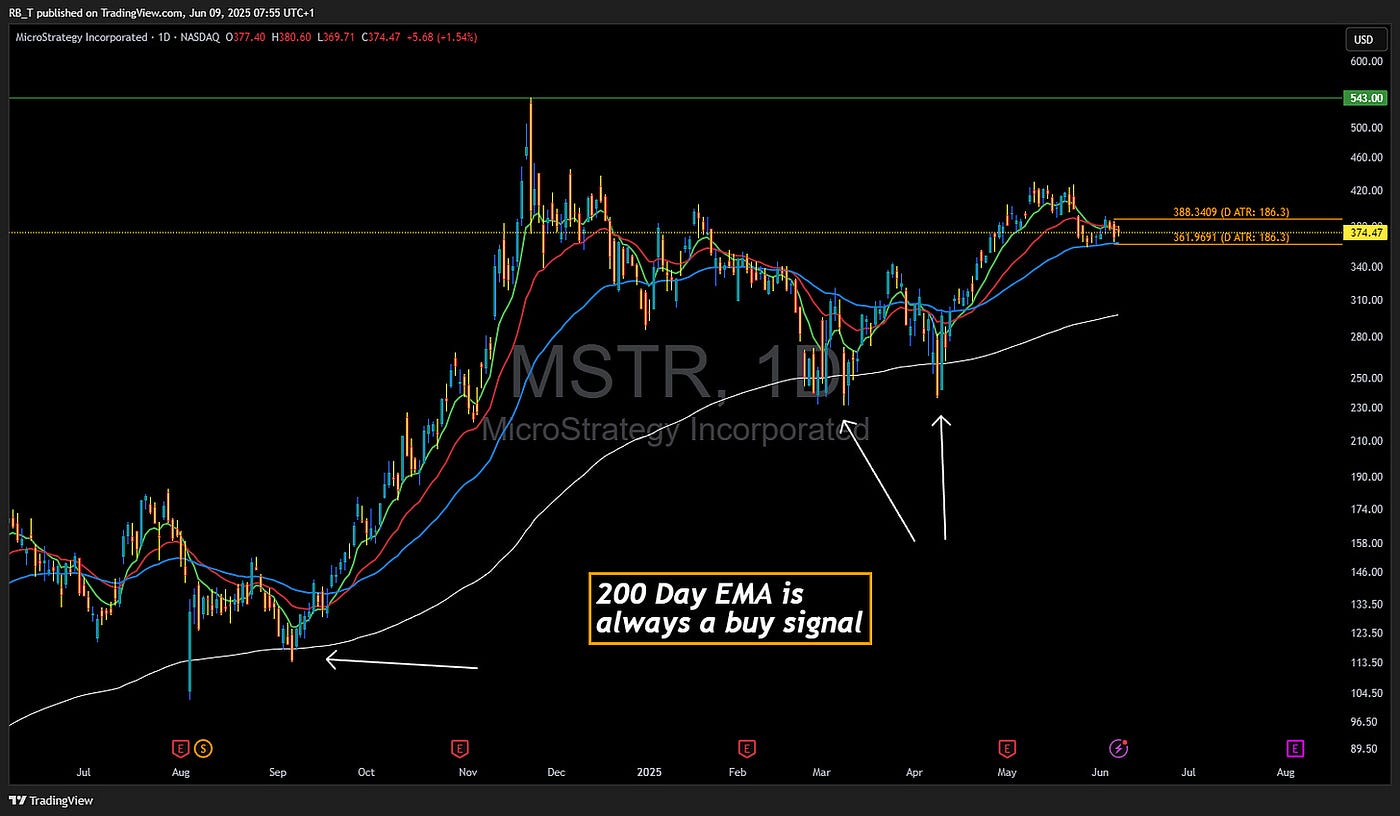Click the 388.3409 ATR level label
Screen dimensions: 1400x816
pos(1230,212)
